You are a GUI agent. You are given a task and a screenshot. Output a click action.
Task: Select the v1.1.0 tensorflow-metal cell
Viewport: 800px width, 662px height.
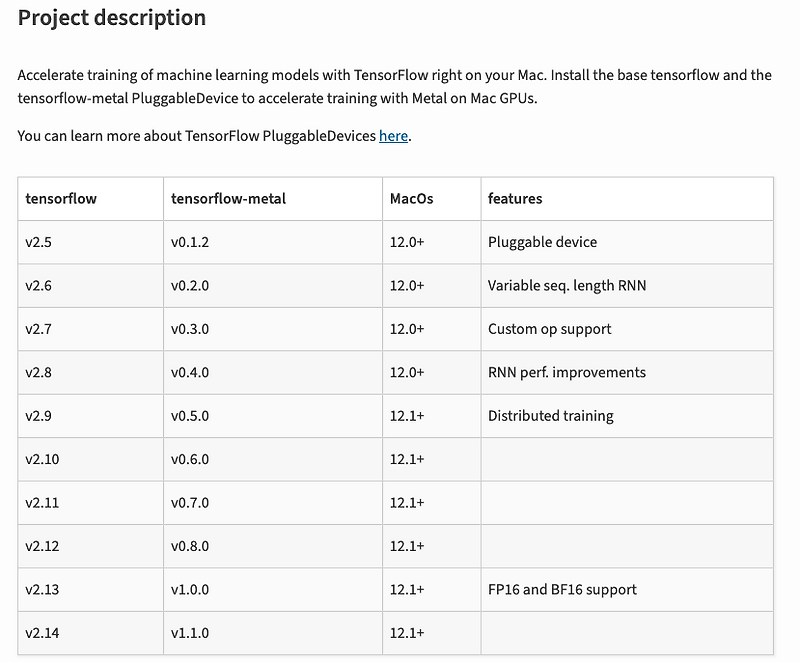click(190, 633)
